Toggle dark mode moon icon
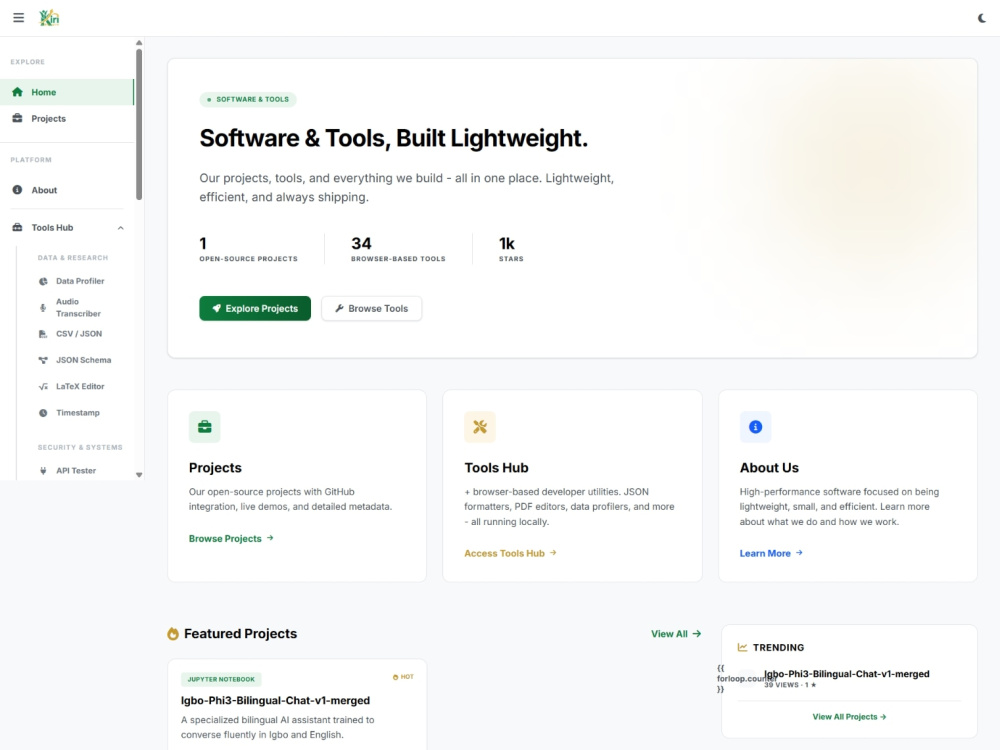 pyautogui.click(x=982, y=18)
